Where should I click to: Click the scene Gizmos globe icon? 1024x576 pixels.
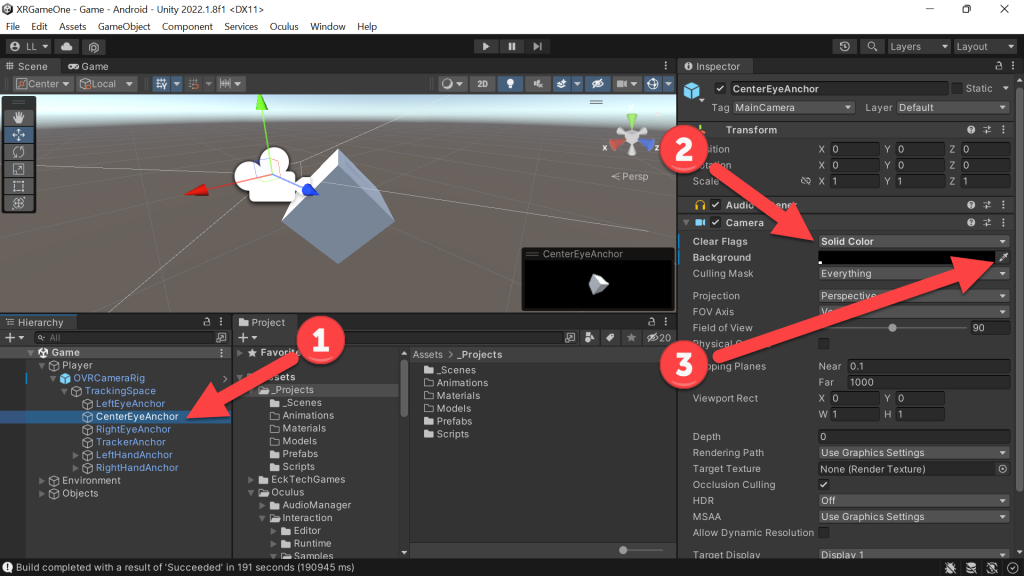pyautogui.click(x=652, y=84)
